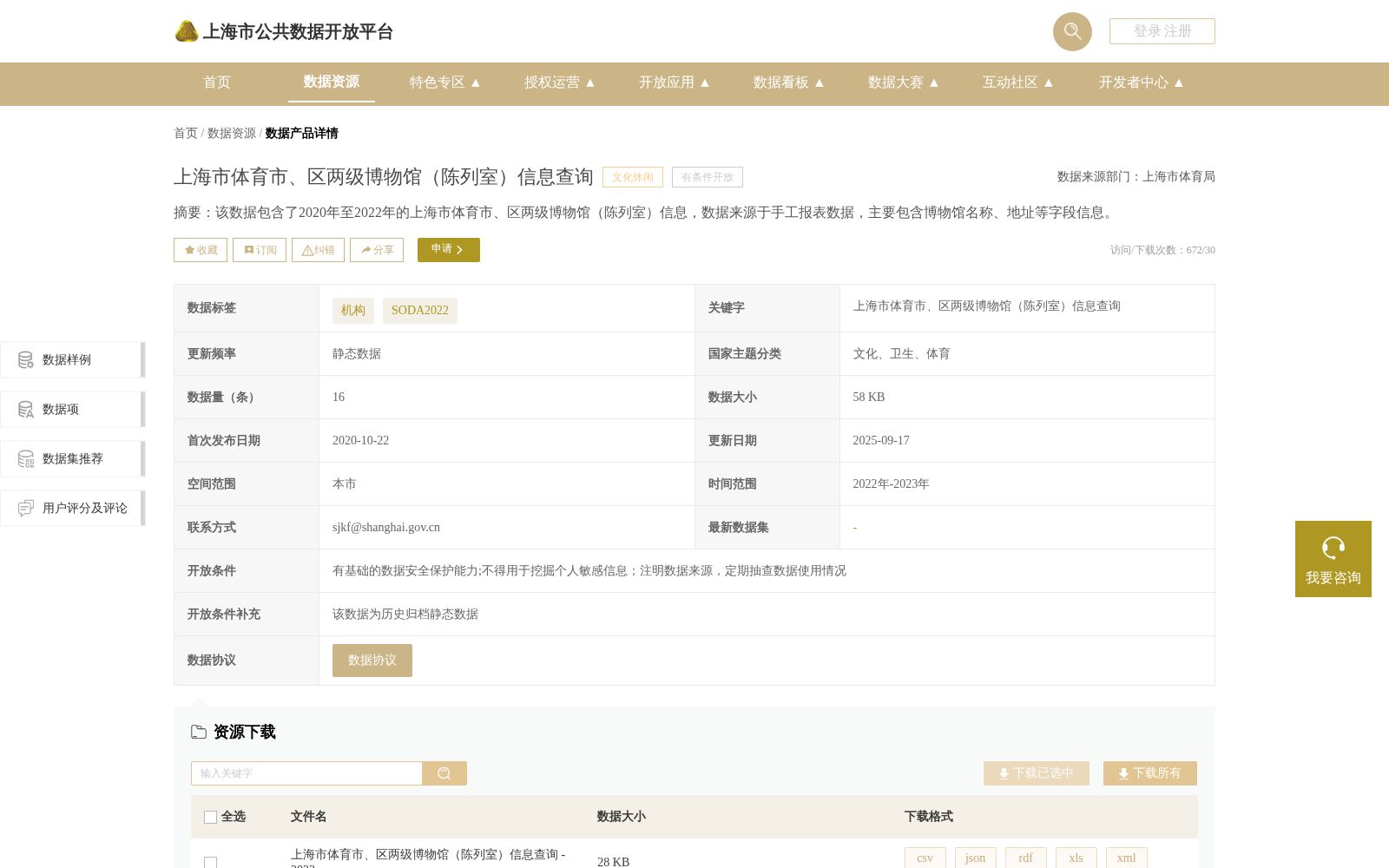Click the platform logo icon

click(187, 31)
